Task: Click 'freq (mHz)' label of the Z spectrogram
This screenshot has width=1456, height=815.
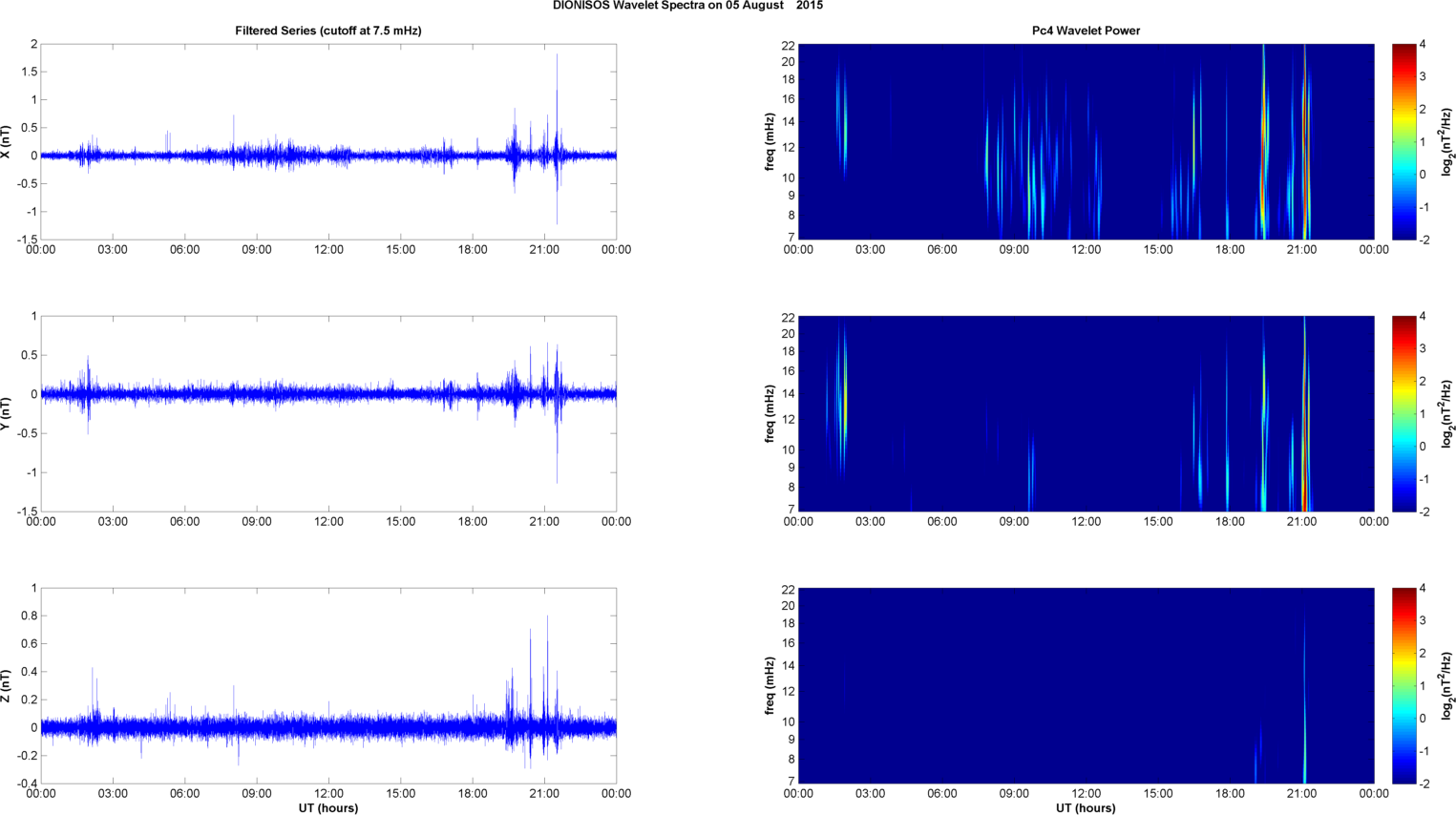Action: (770, 686)
